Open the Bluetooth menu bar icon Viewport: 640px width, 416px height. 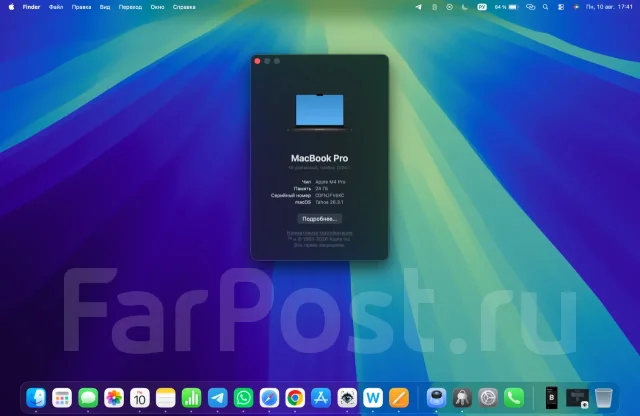(x=434, y=7)
